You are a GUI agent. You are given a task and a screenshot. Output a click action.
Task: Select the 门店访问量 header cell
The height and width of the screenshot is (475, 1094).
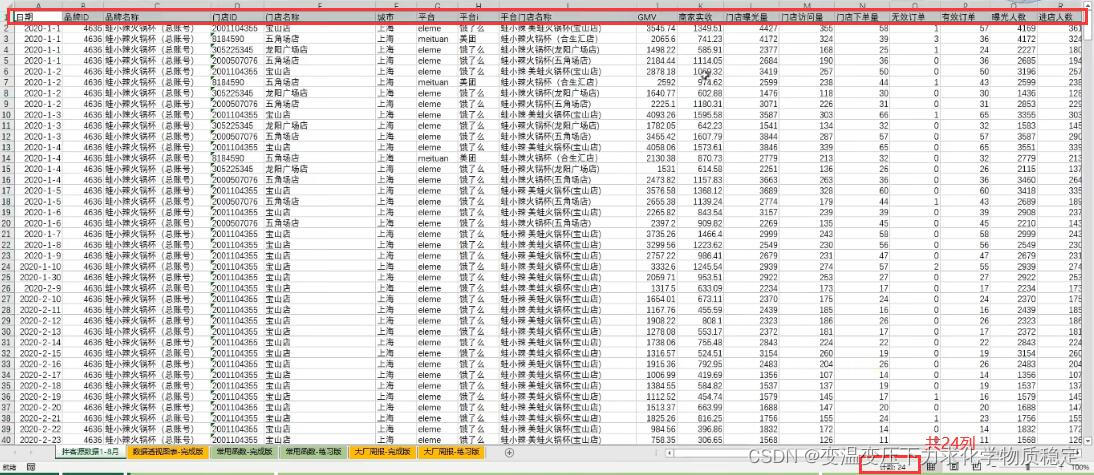click(807, 15)
